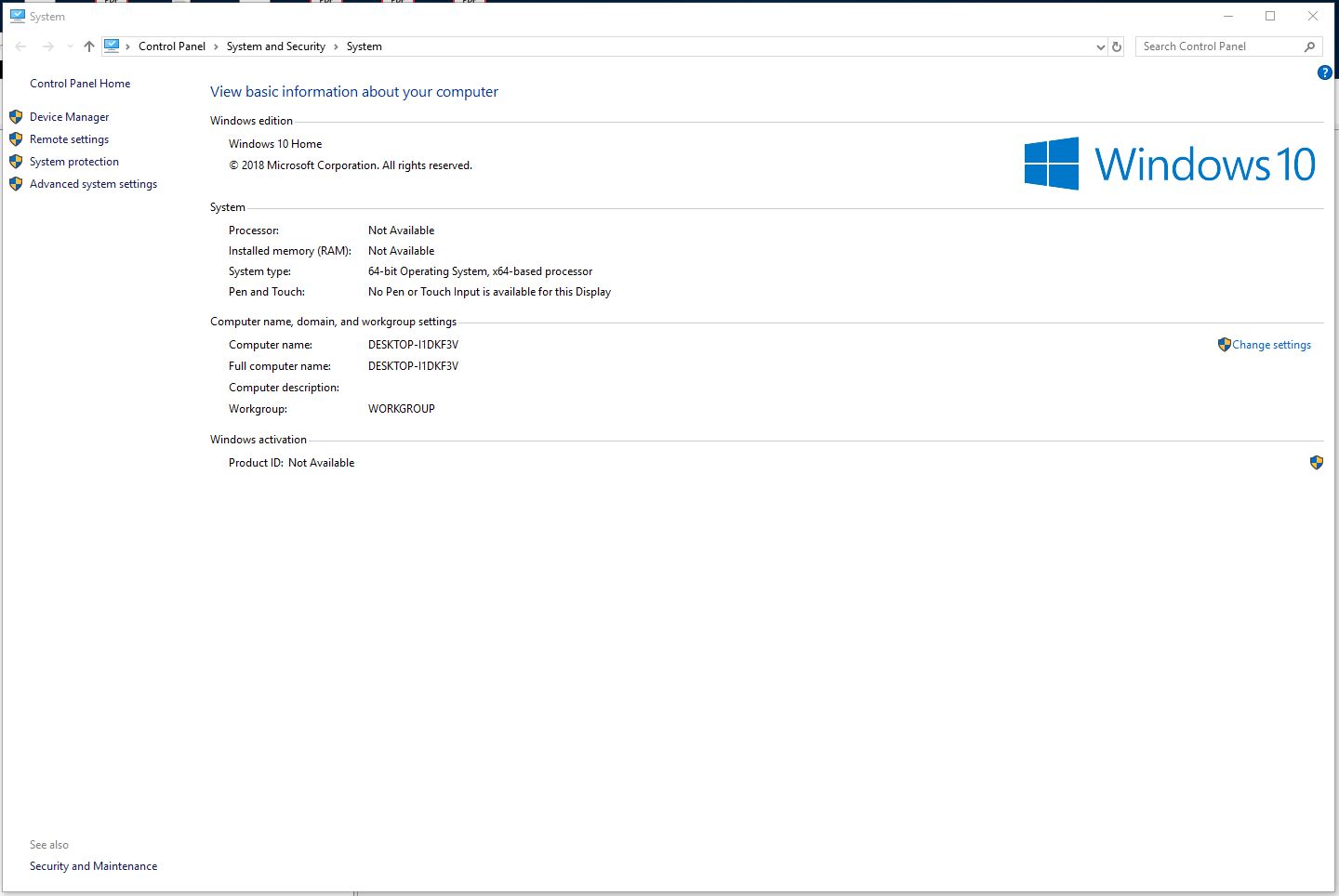Click the Forward navigation arrow
Image resolution: width=1339 pixels, height=896 pixels.
(48, 46)
